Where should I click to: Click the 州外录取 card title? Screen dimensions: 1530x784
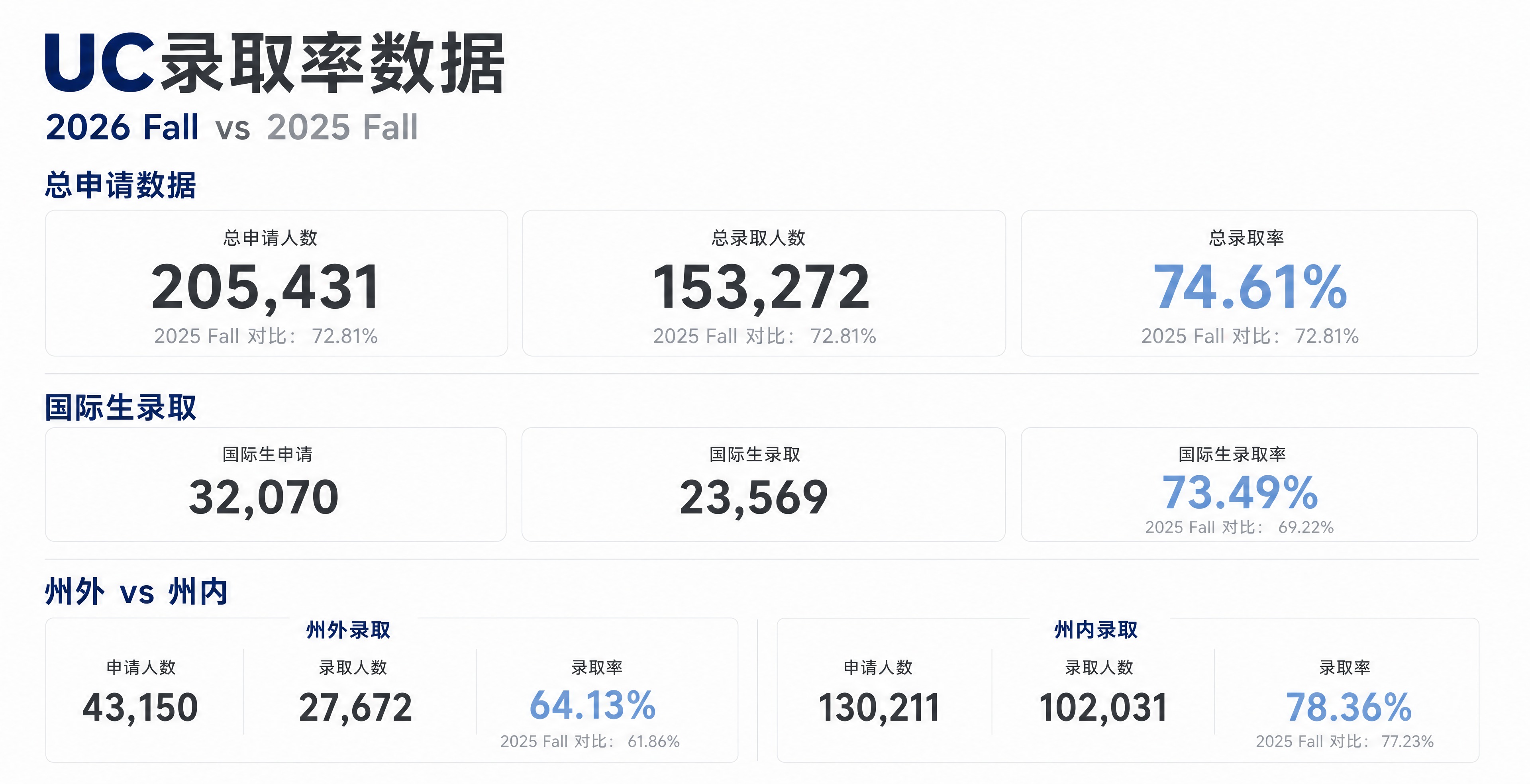click(348, 630)
